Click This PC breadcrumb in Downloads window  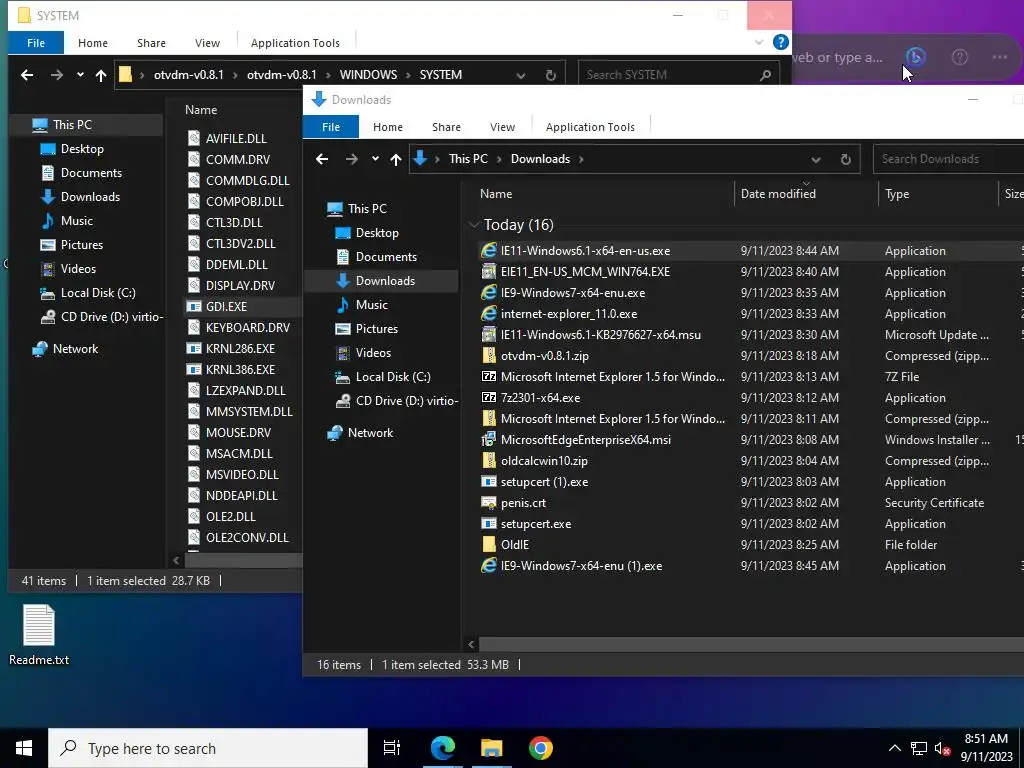(468, 159)
